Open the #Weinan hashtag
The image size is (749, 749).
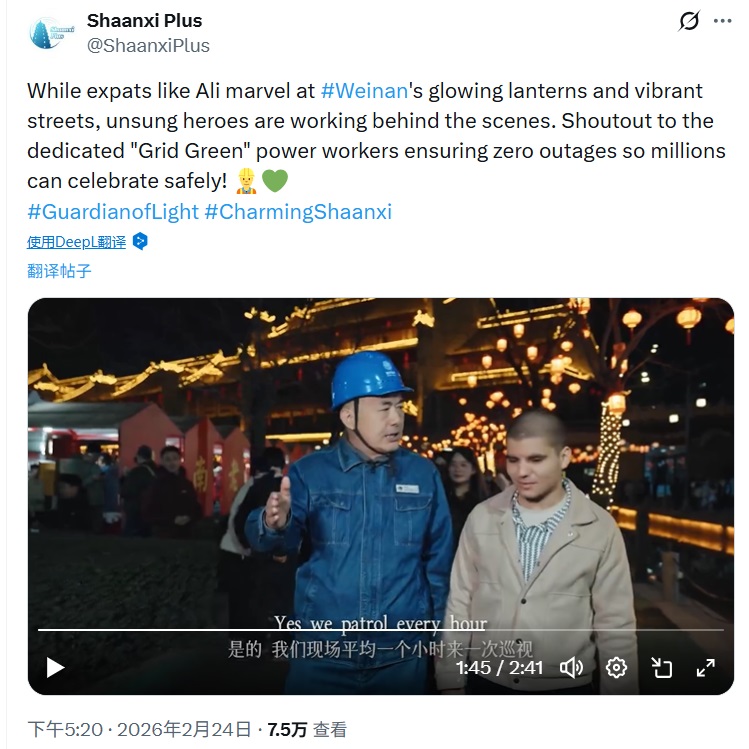point(364,91)
